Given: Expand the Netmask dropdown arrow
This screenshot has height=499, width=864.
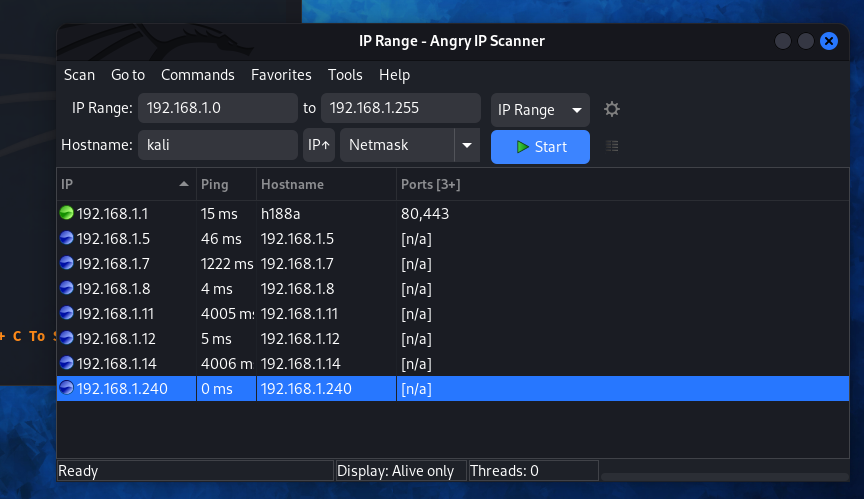Looking at the screenshot, I should click(467, 145).
